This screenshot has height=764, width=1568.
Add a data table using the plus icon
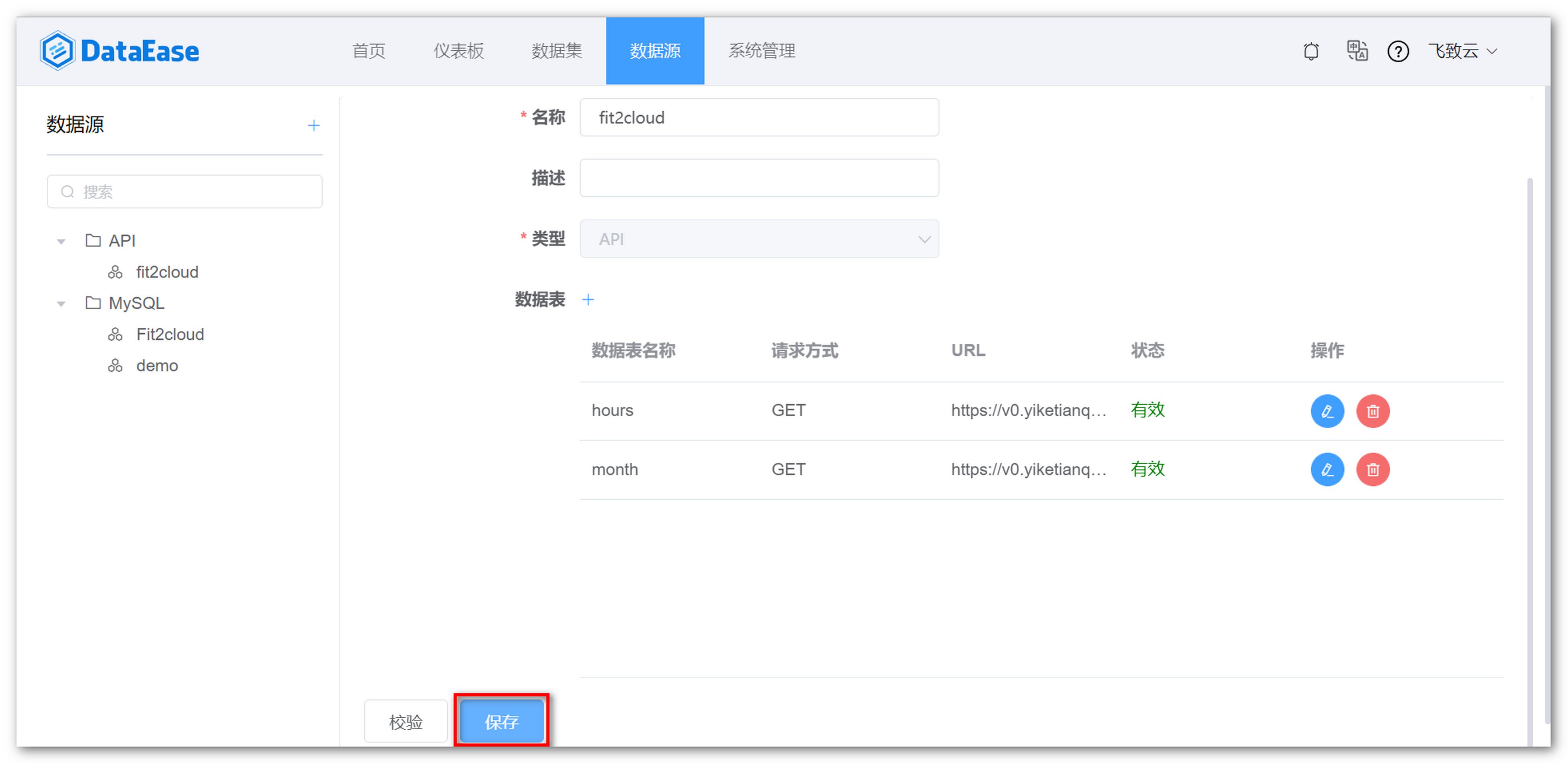pyautogui.click(x=588, y=299)
